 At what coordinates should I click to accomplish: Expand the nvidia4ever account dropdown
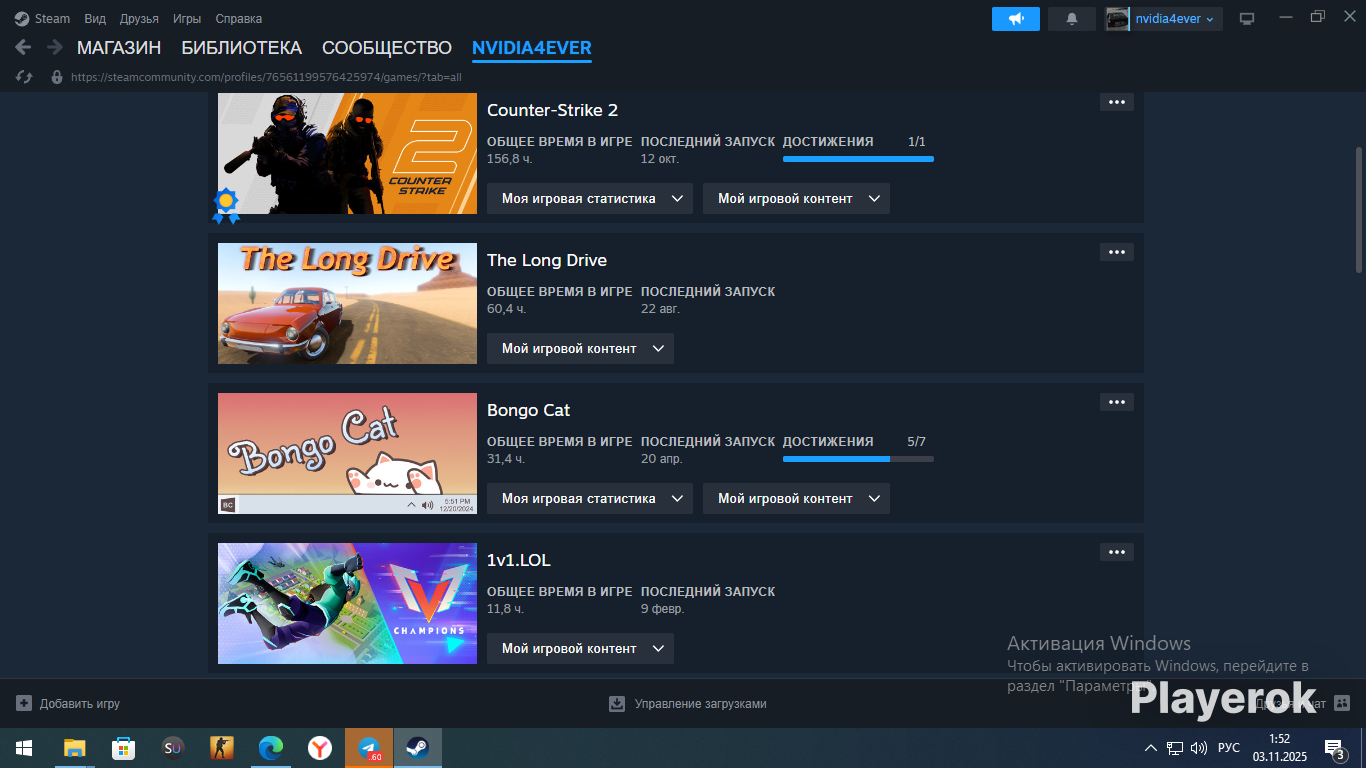tap(1163, 19)
